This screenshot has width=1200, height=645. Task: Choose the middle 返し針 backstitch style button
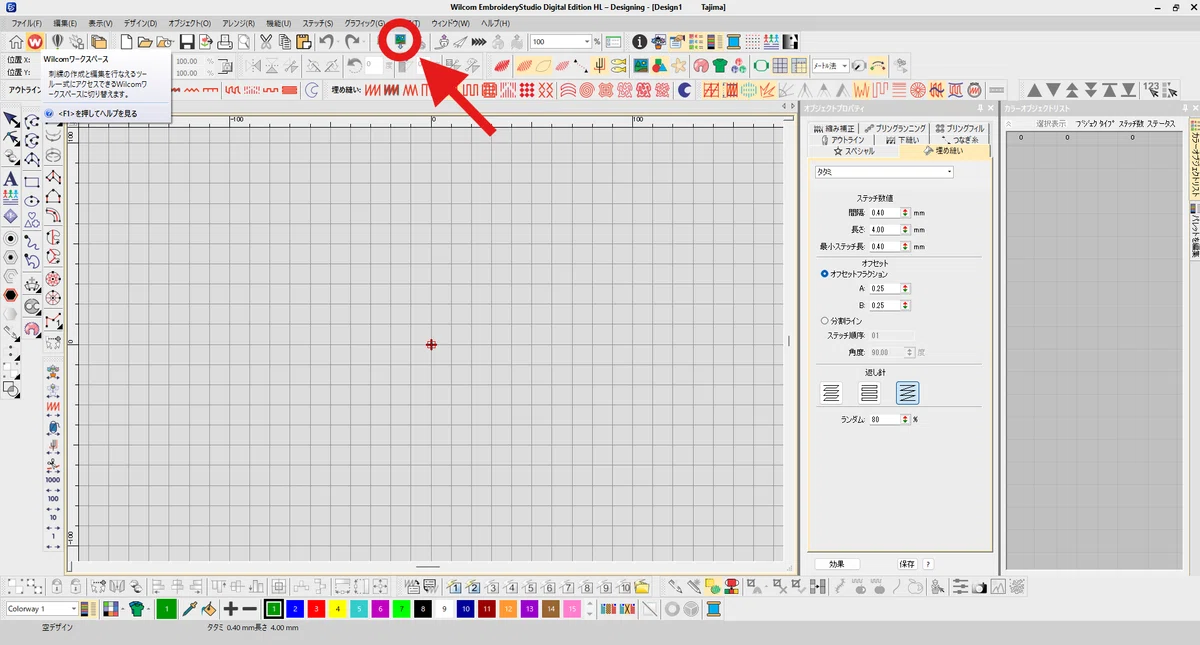pos(869,393)
